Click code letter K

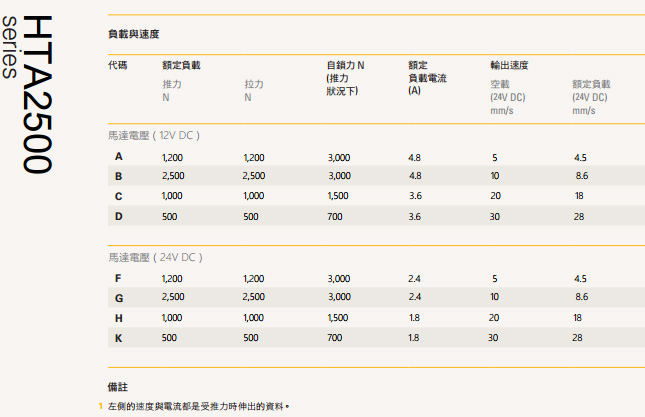pos(118,338)
